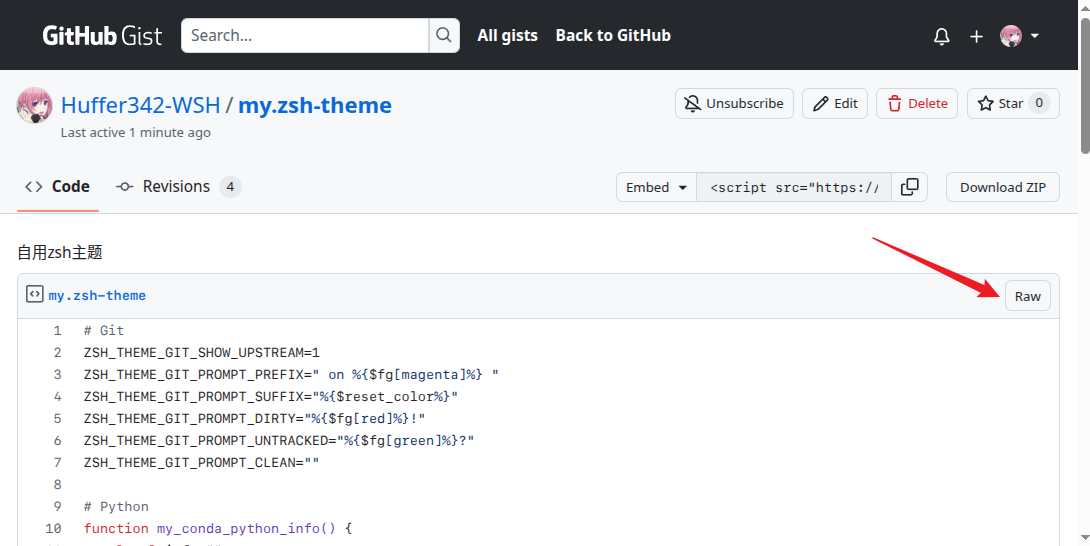The image size is (1090, 546).
Task: Click the Download ZIP button
Action: tap(1002, 187)
